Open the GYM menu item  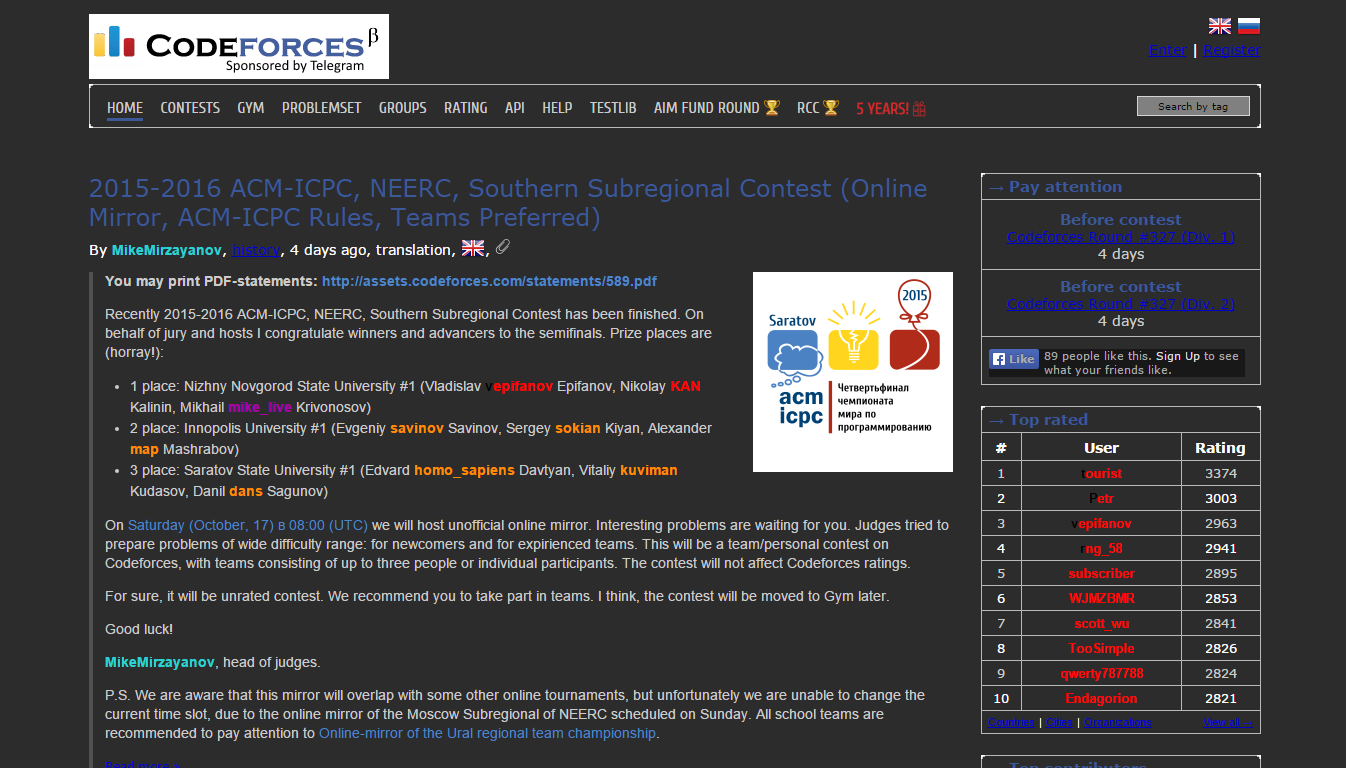click(251, 108)
